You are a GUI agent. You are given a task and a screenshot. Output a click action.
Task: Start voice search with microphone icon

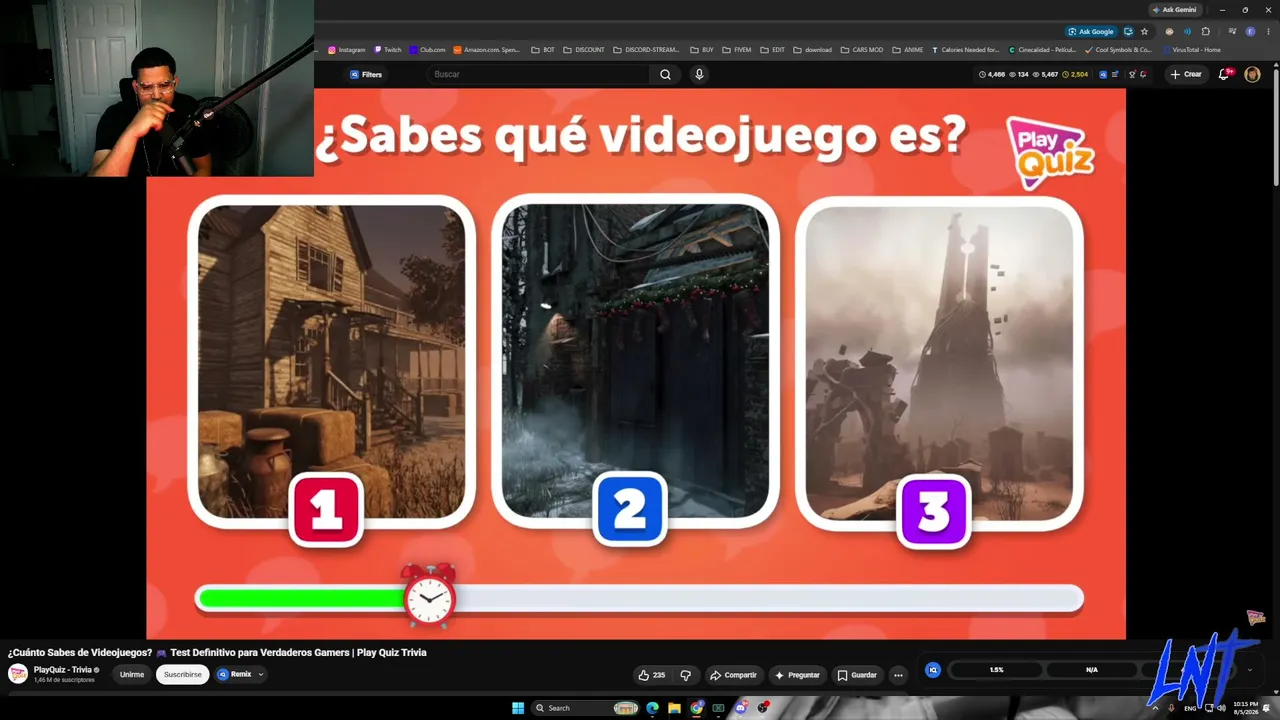pyautogui.click(x=699, y=74)
